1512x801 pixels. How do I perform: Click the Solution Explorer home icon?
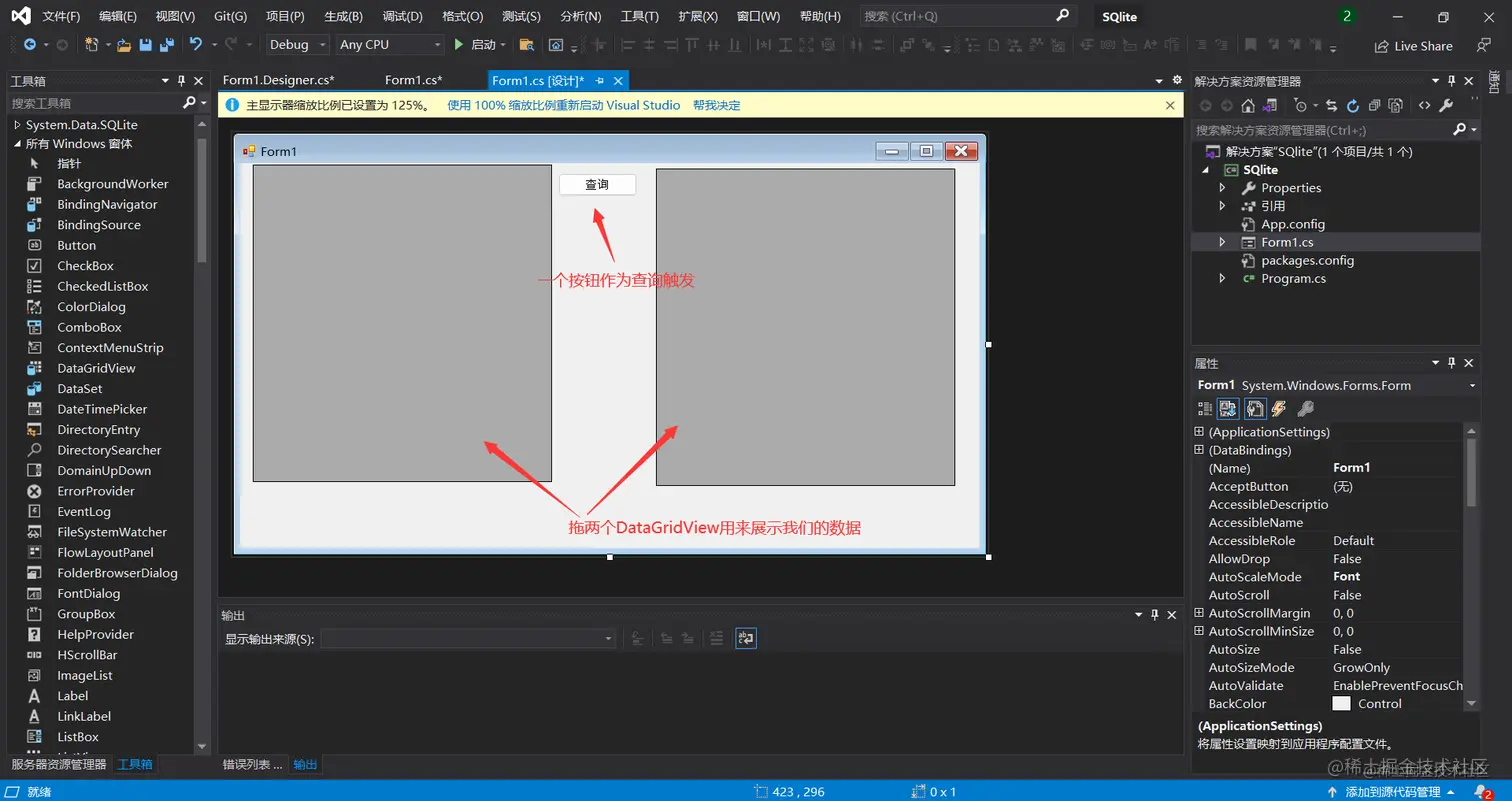(1248, 106)
